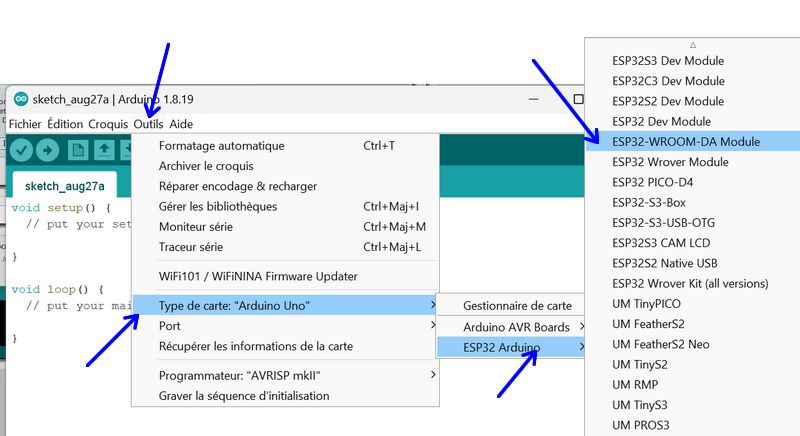Open the Aide menu

pyautogui.click(x=181, y=124)
